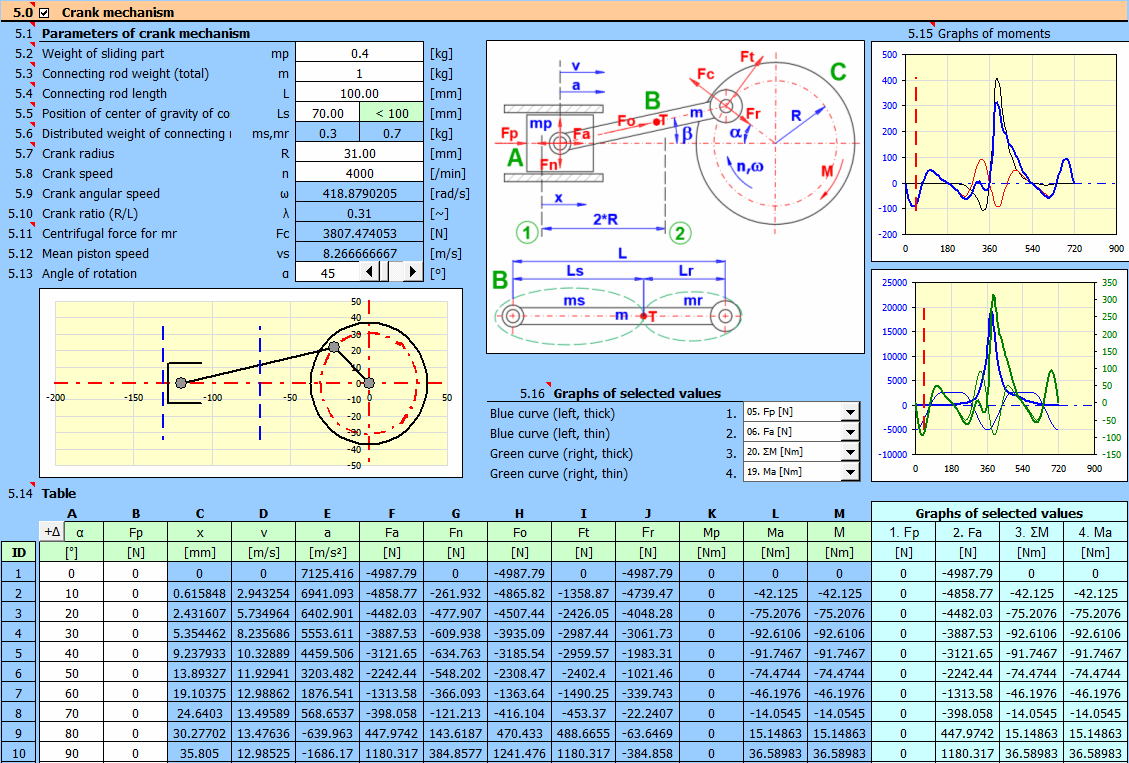Viewport: 1129px width, 763px height.
Task: Open the blue thick curve dropdown (05. Fp [N])
Action: (850, 413)
